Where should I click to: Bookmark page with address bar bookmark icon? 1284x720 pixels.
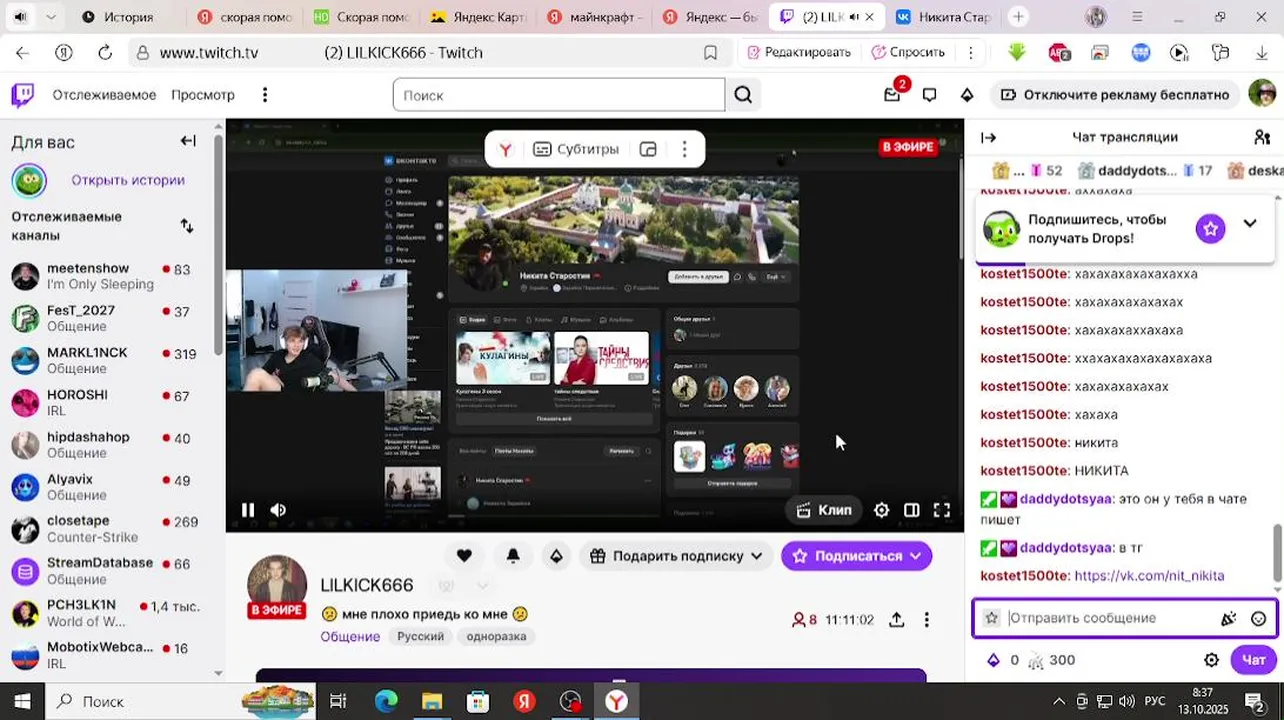click(710, 52)
